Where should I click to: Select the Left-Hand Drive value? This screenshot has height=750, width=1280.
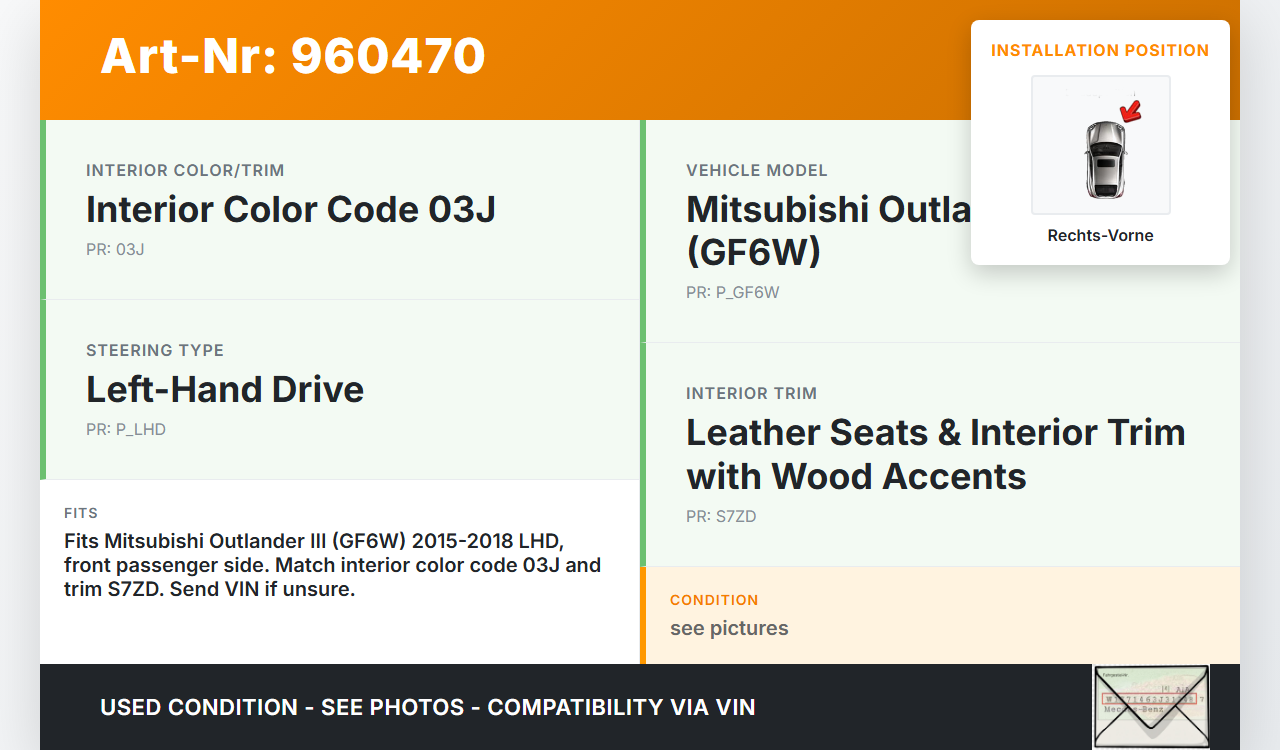tap(225, 389)
